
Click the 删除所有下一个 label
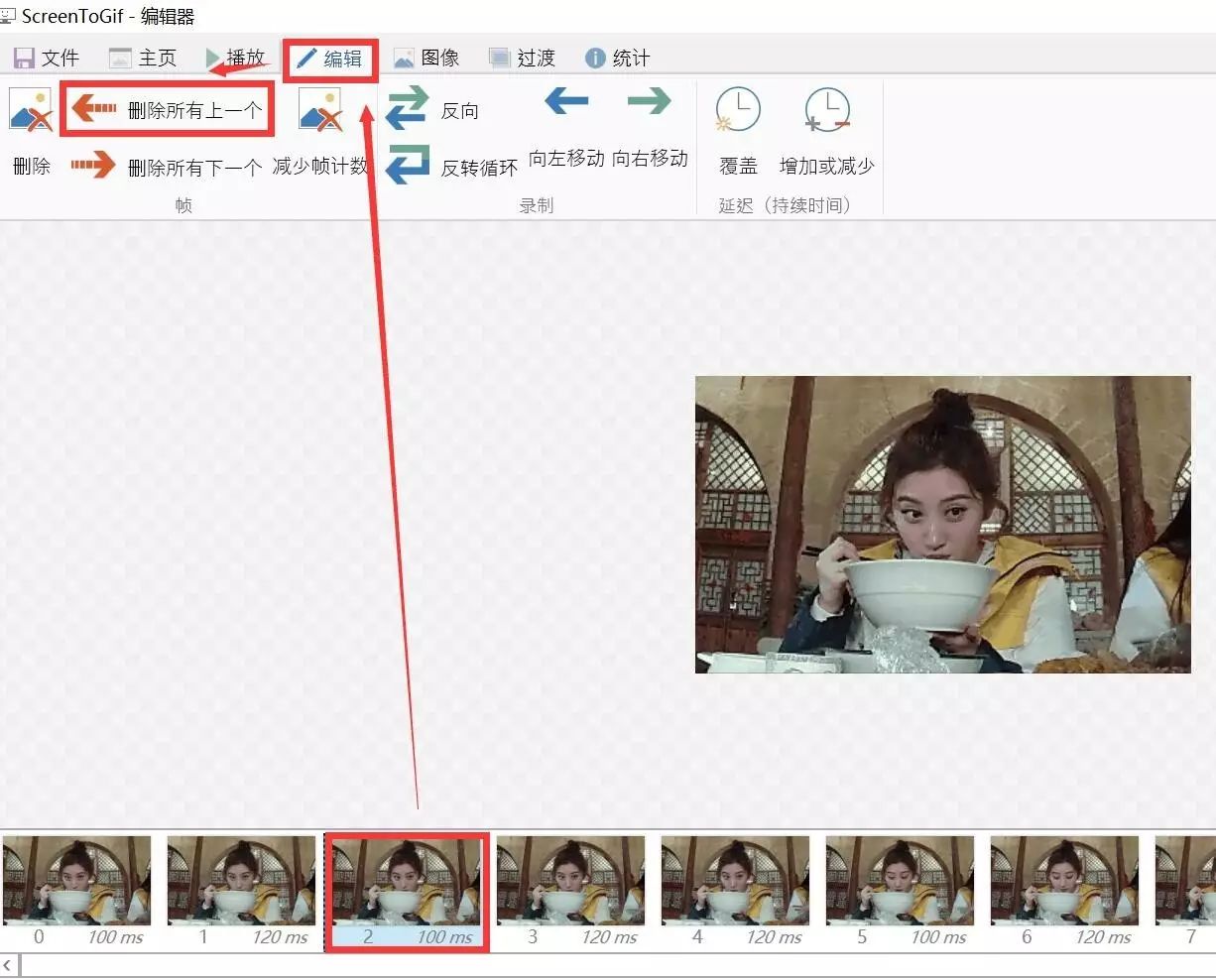click(195, 168)
